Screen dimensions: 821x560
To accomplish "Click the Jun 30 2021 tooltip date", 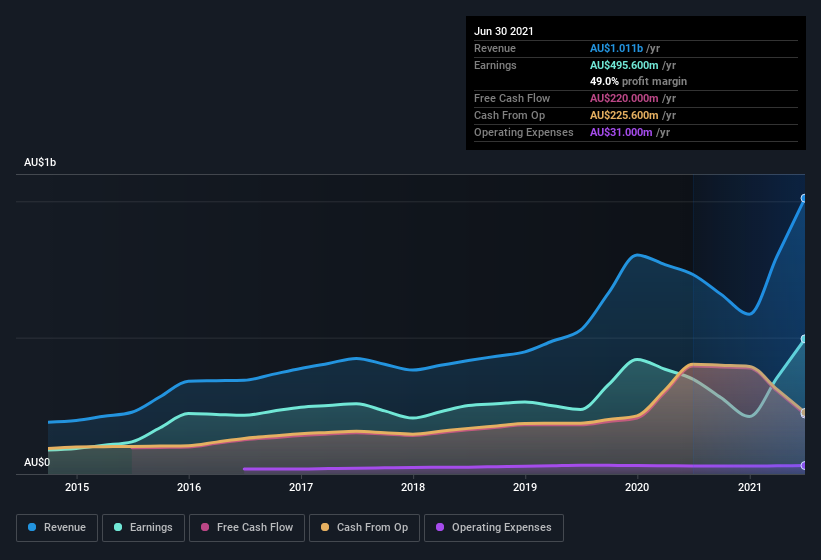I will [504, 31].
